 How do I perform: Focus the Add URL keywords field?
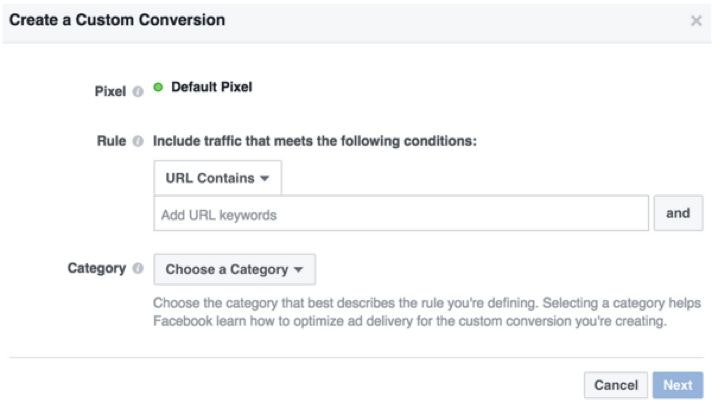coord(400,214)
